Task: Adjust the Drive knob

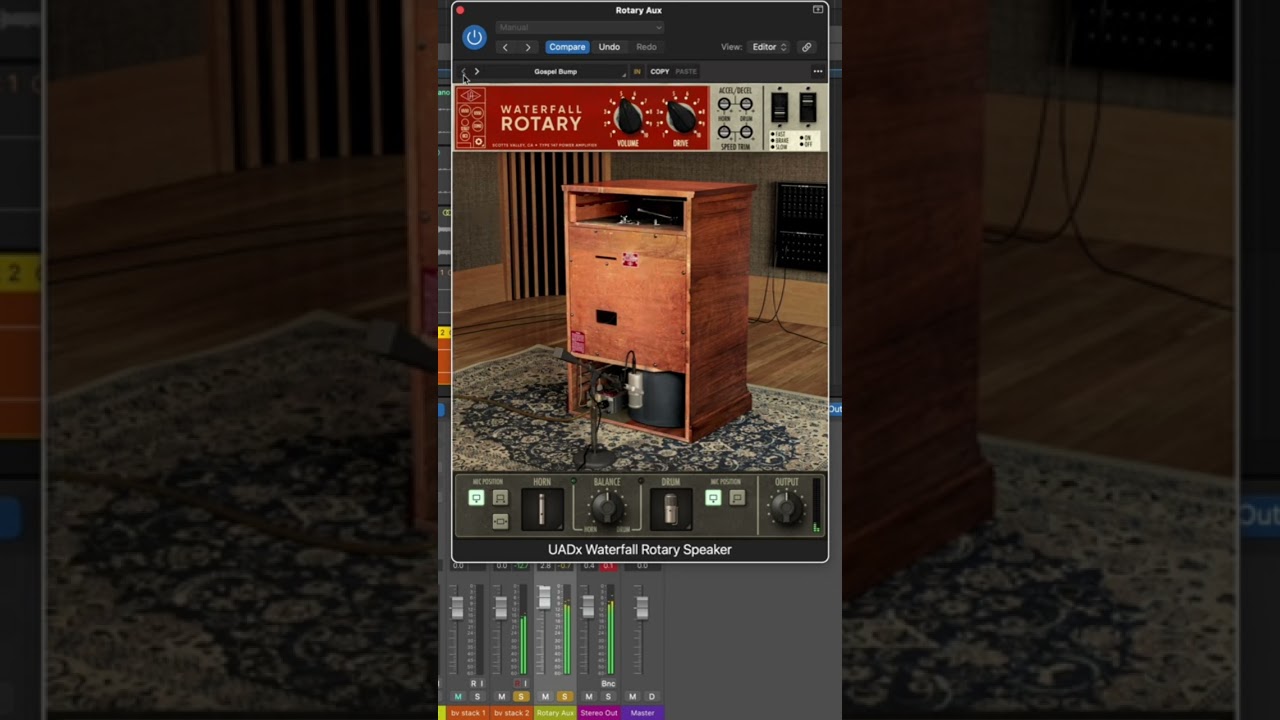Action: tap(682, 118)
